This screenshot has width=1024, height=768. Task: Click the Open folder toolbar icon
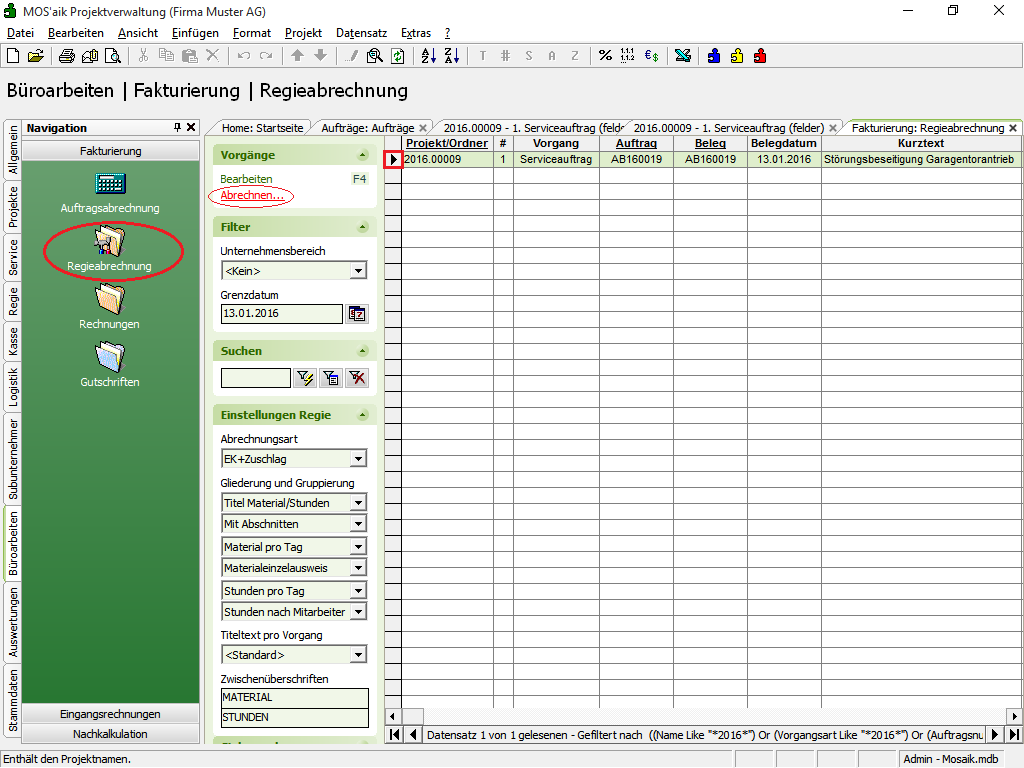point(36,56)
